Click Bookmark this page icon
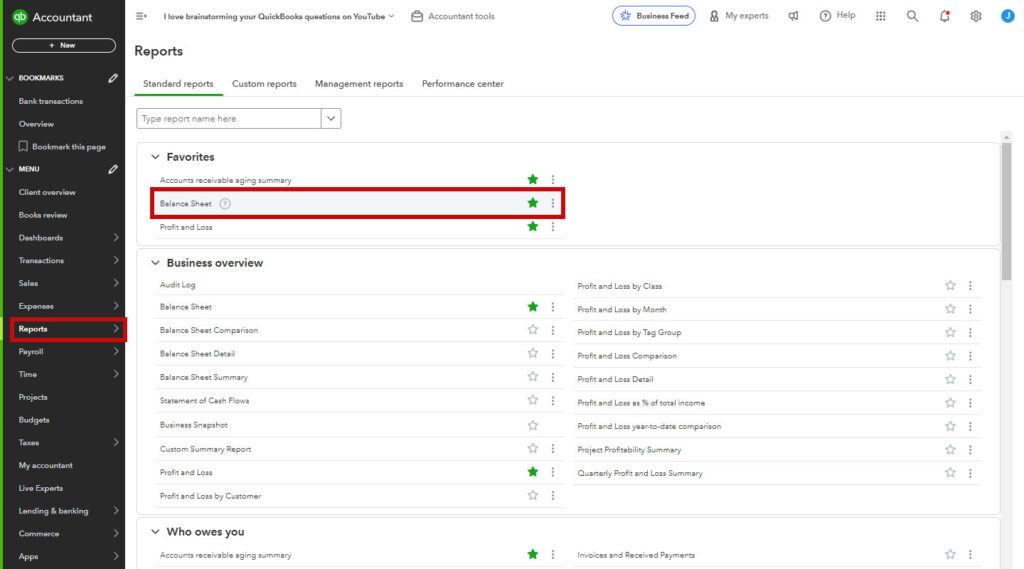This screenshot has width=1024, height=569. click(x=23, y=146)
